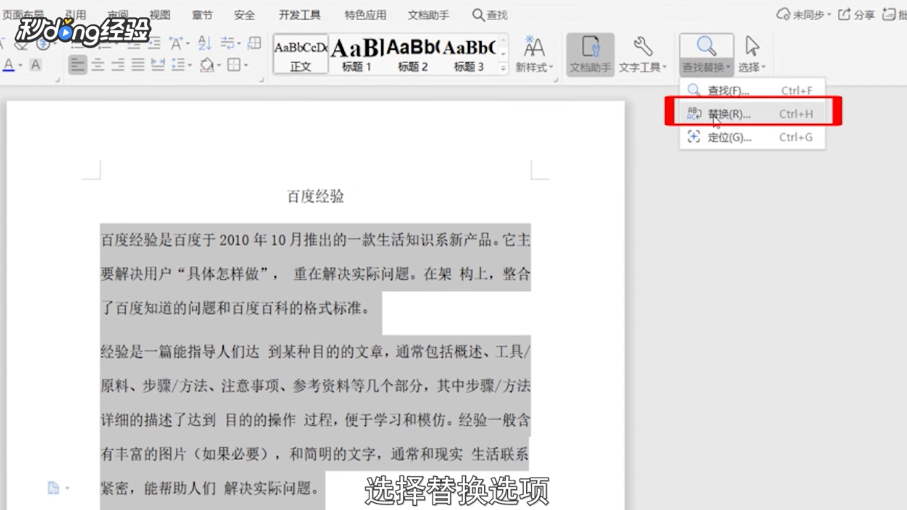The width and height of the screenshot is (907, 510).
Task: Click the line wrap tab icon
Action: 254,42
